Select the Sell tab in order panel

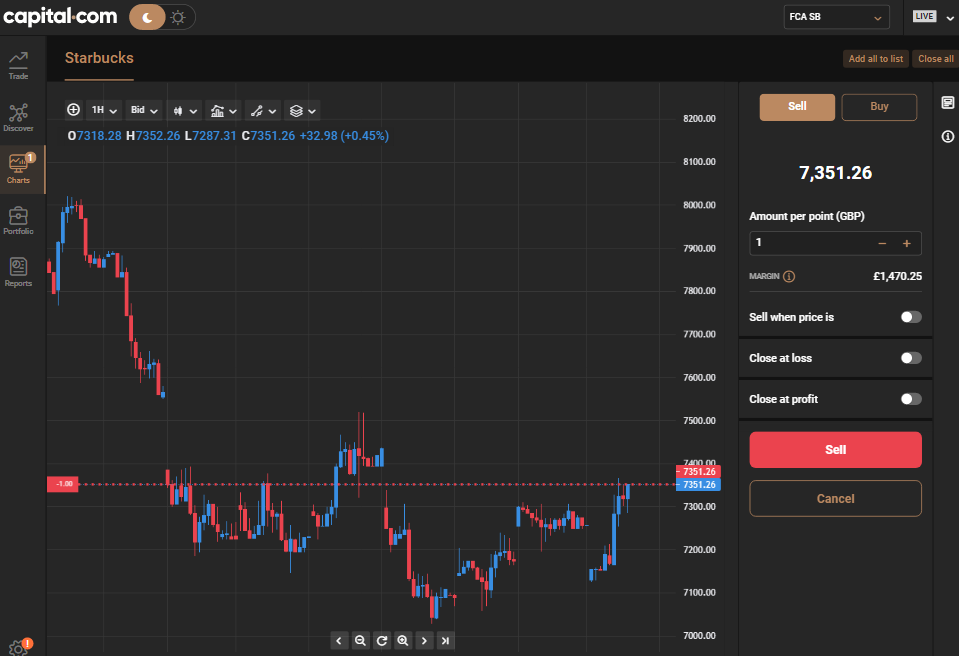pos(797,107)
